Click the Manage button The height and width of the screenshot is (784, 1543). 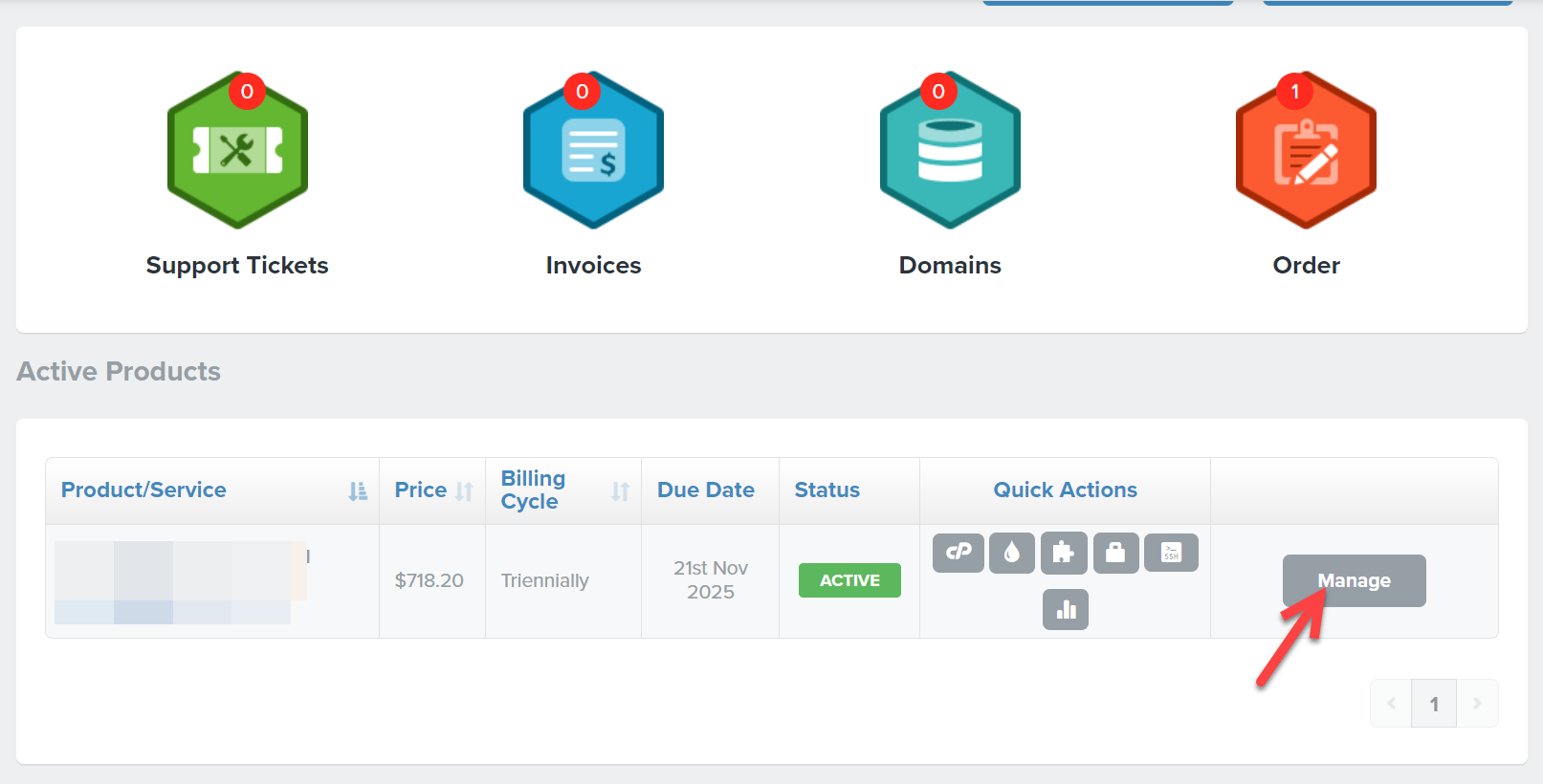coord(1354,580)
